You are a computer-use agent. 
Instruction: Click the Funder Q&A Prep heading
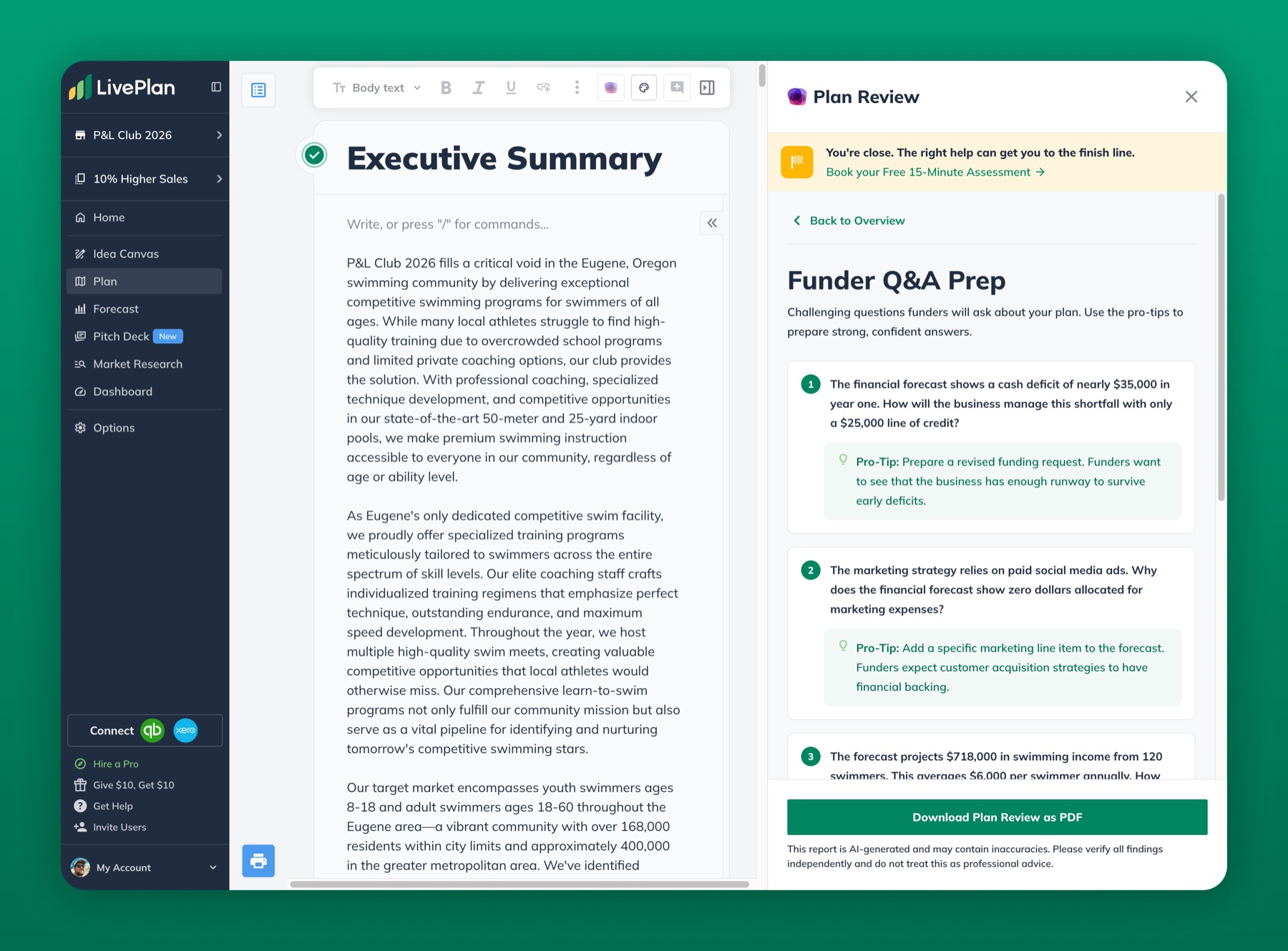(x=897, y=281)
